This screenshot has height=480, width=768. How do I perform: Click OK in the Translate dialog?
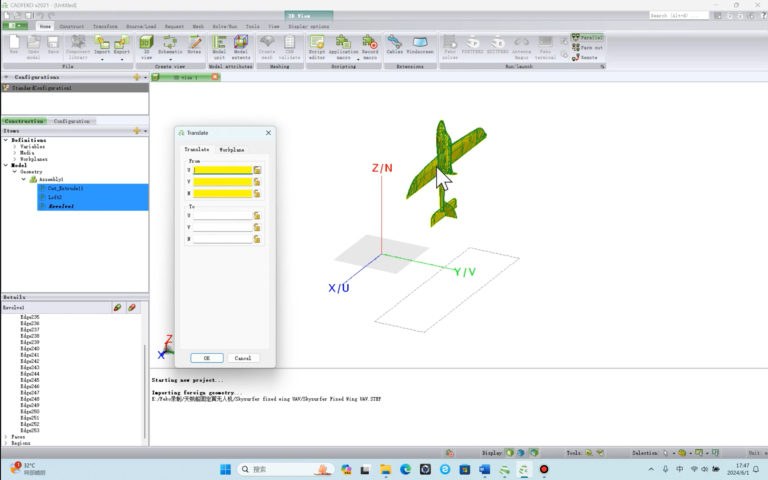tap(207, 358)
